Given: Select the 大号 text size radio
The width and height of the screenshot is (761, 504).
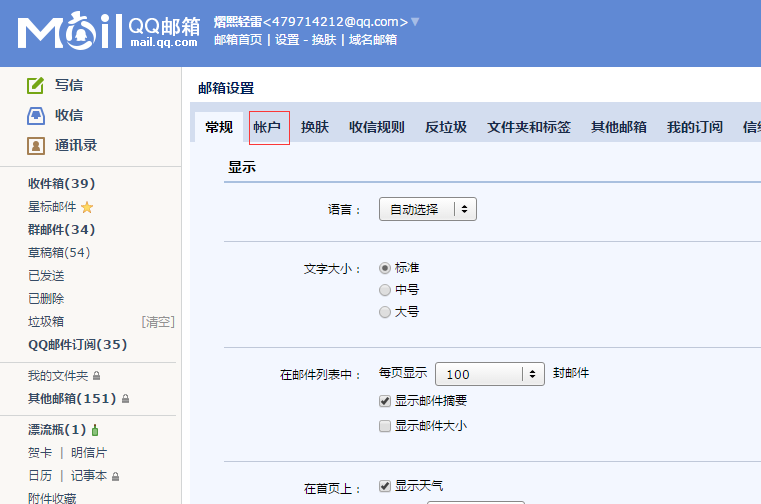Looking at the screenshot, I should pyautogui.click(x=385, y=312).
